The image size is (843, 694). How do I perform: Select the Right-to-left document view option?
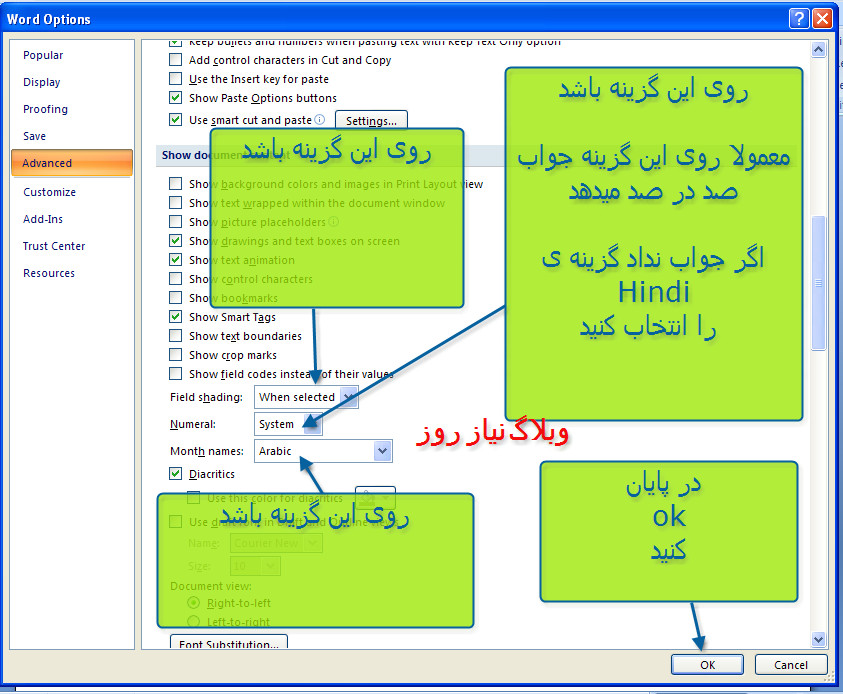pyautogui.click(x=194, y=603)
